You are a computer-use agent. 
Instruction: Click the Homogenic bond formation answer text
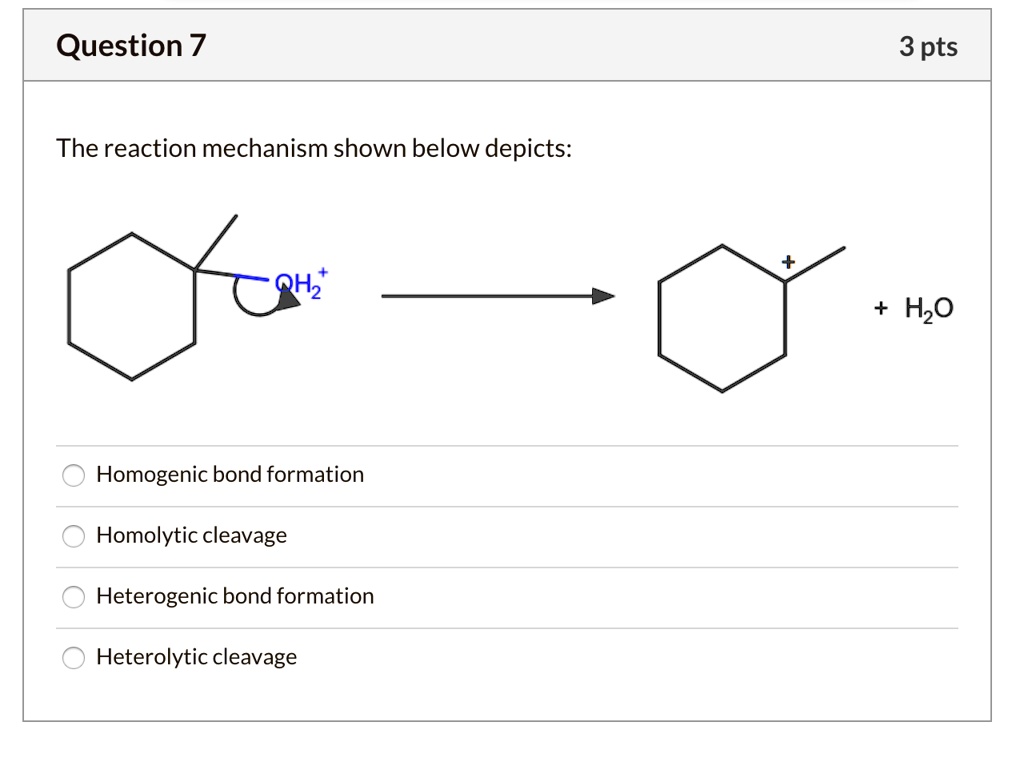tap(230, 475)
